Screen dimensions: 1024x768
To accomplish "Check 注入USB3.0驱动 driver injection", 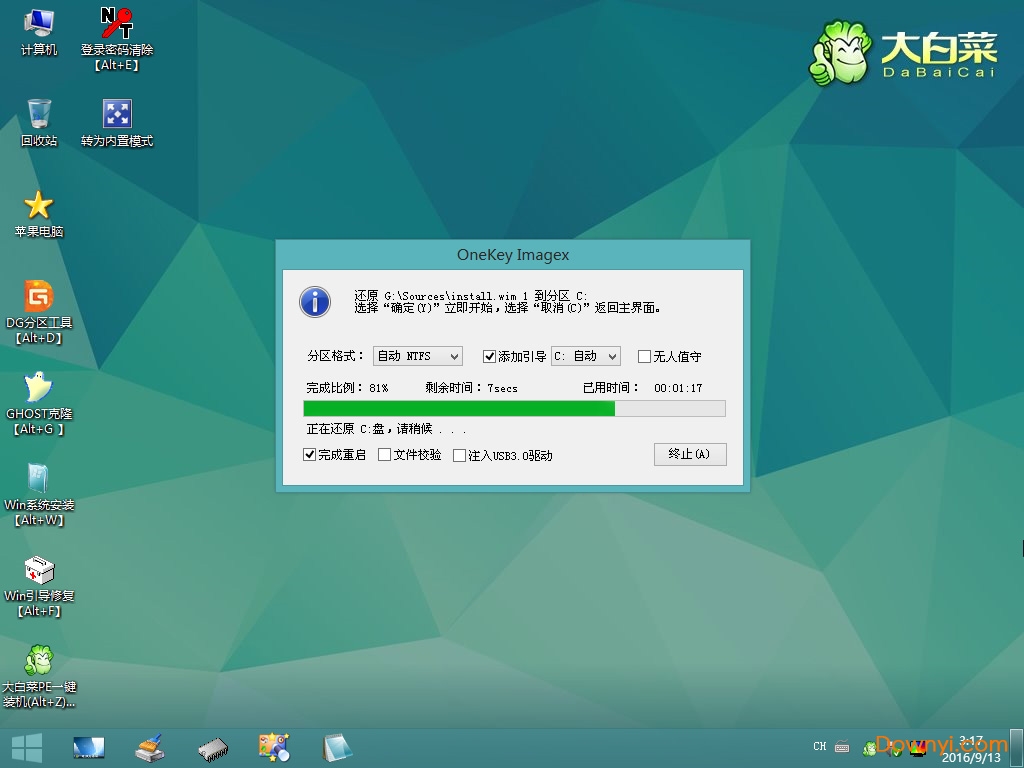I will [x=458, y=455].
